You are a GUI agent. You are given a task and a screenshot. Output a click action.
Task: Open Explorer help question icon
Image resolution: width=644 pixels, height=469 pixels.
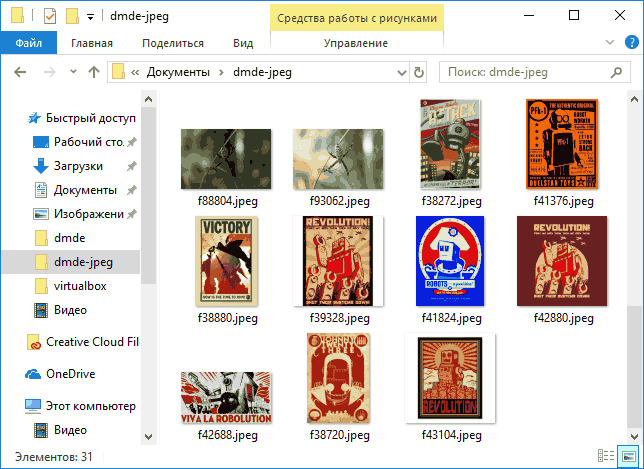coord(631,42)
